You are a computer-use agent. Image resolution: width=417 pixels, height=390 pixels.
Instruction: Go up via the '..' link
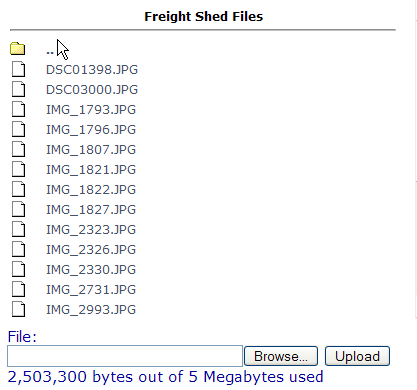pyautogui.click(x=50, y=52)
